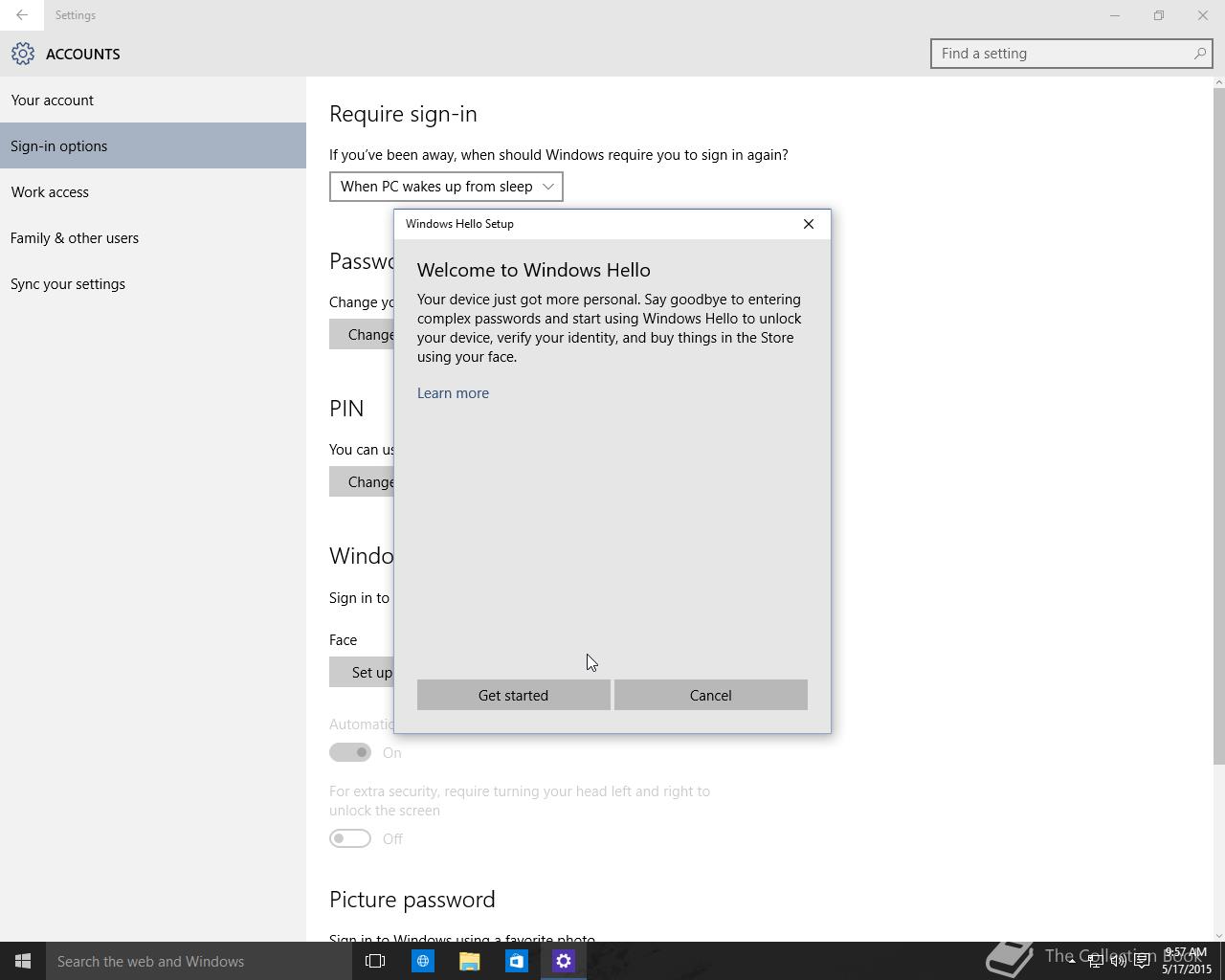This screenshot has height=980, width=1225.
Task: Click the search magnifier icon in Find a setting
Action: (1199, 54)
